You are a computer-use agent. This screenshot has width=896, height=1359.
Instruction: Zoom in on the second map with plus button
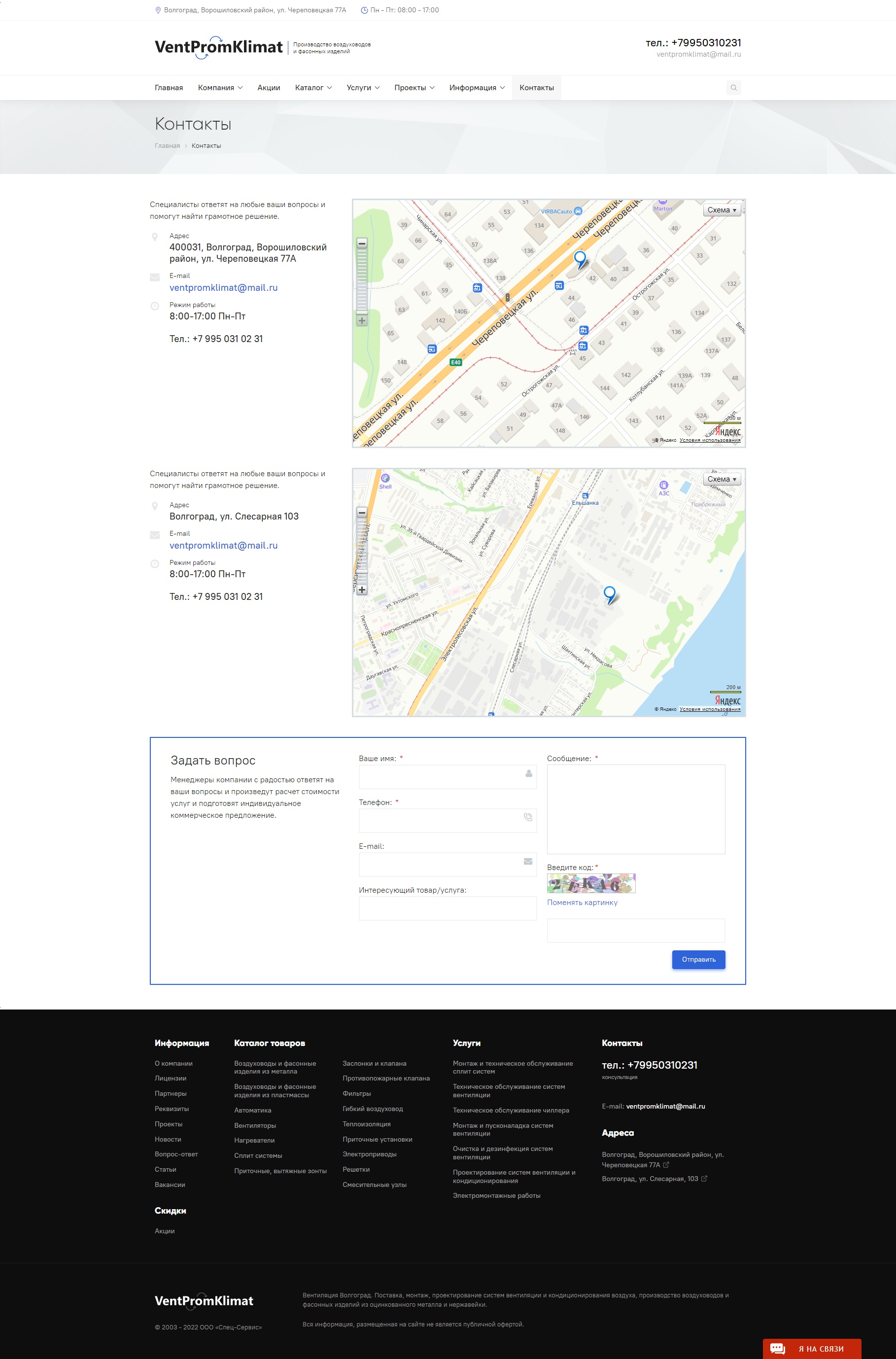click(x=362, y=590)
